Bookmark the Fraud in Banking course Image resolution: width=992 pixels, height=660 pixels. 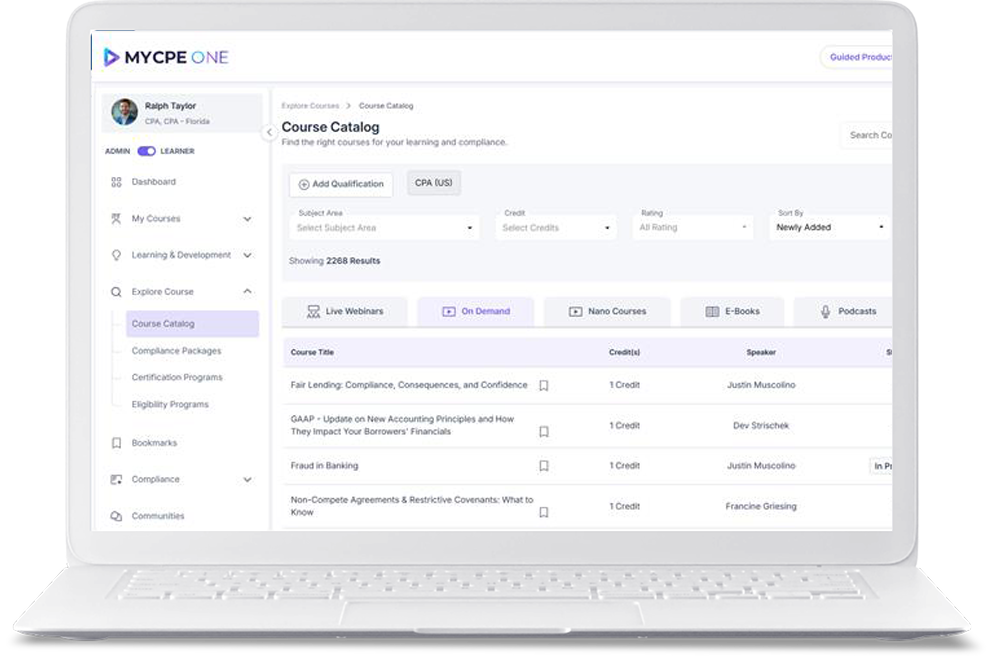[543, 466]
